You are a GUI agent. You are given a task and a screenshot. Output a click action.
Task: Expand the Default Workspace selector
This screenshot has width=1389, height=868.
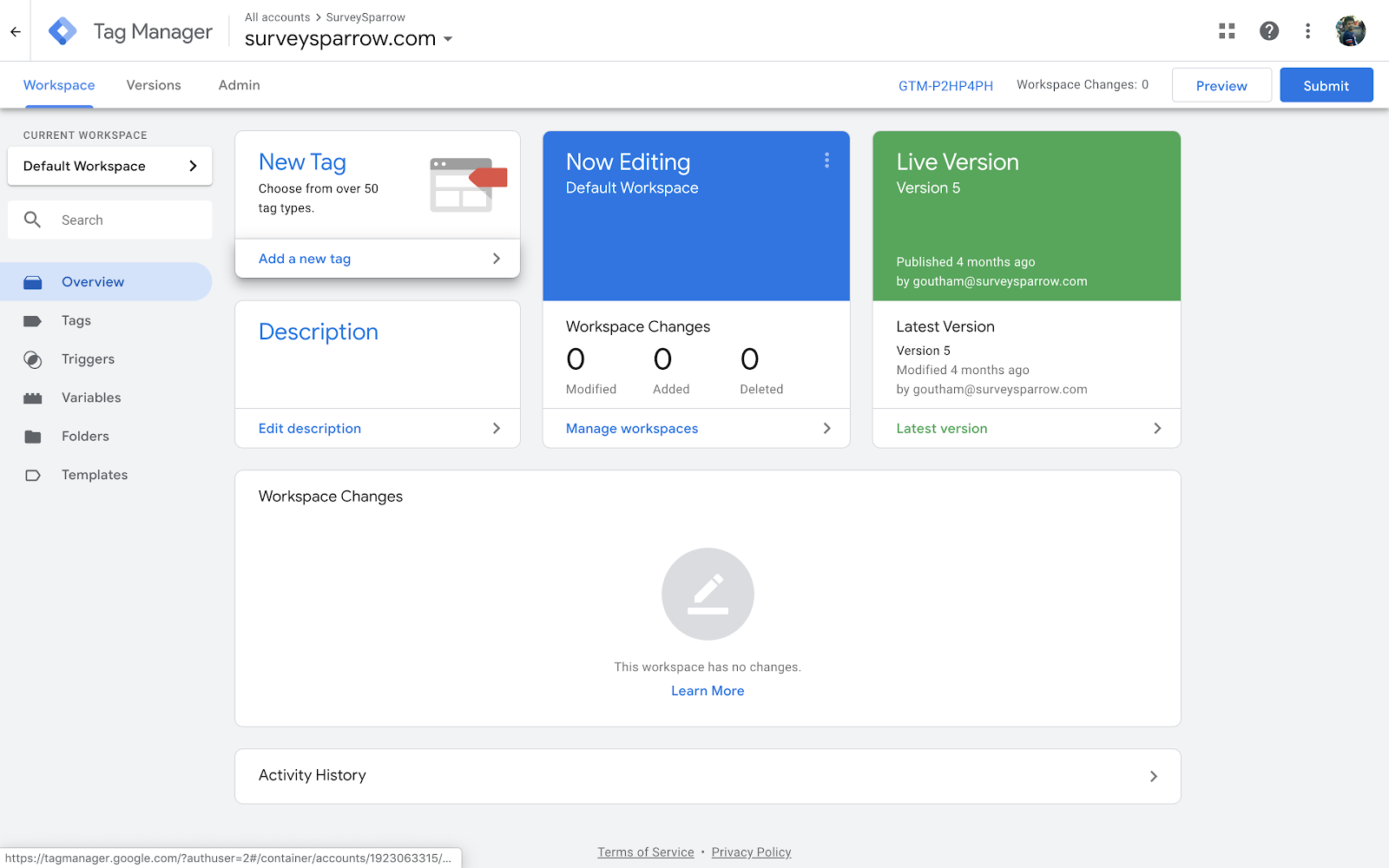[x=110, y=166]
